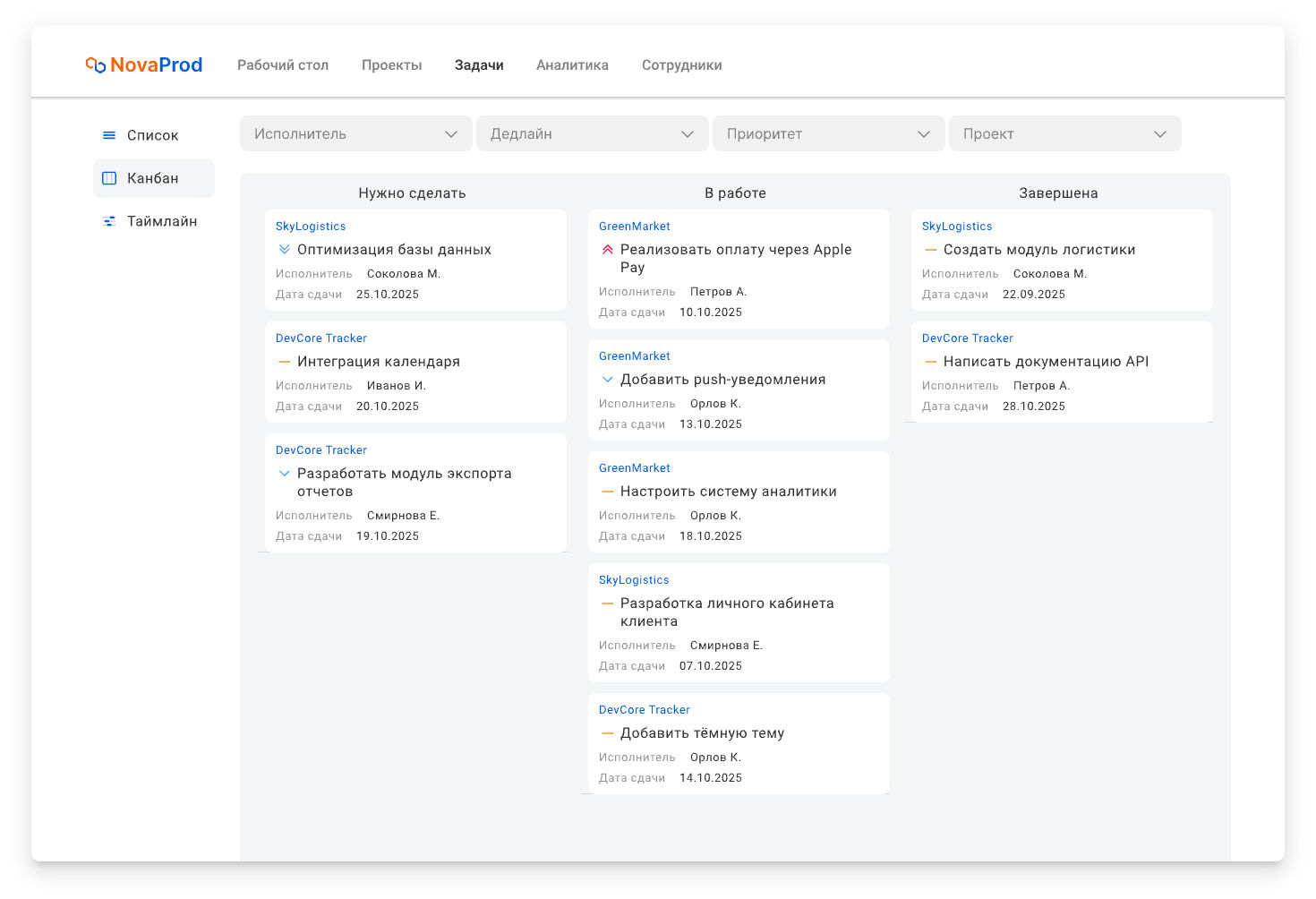The image size is (1316, 899).
Task: Open task Добавить push-уведомления
Action: click(x=723, y=380)
